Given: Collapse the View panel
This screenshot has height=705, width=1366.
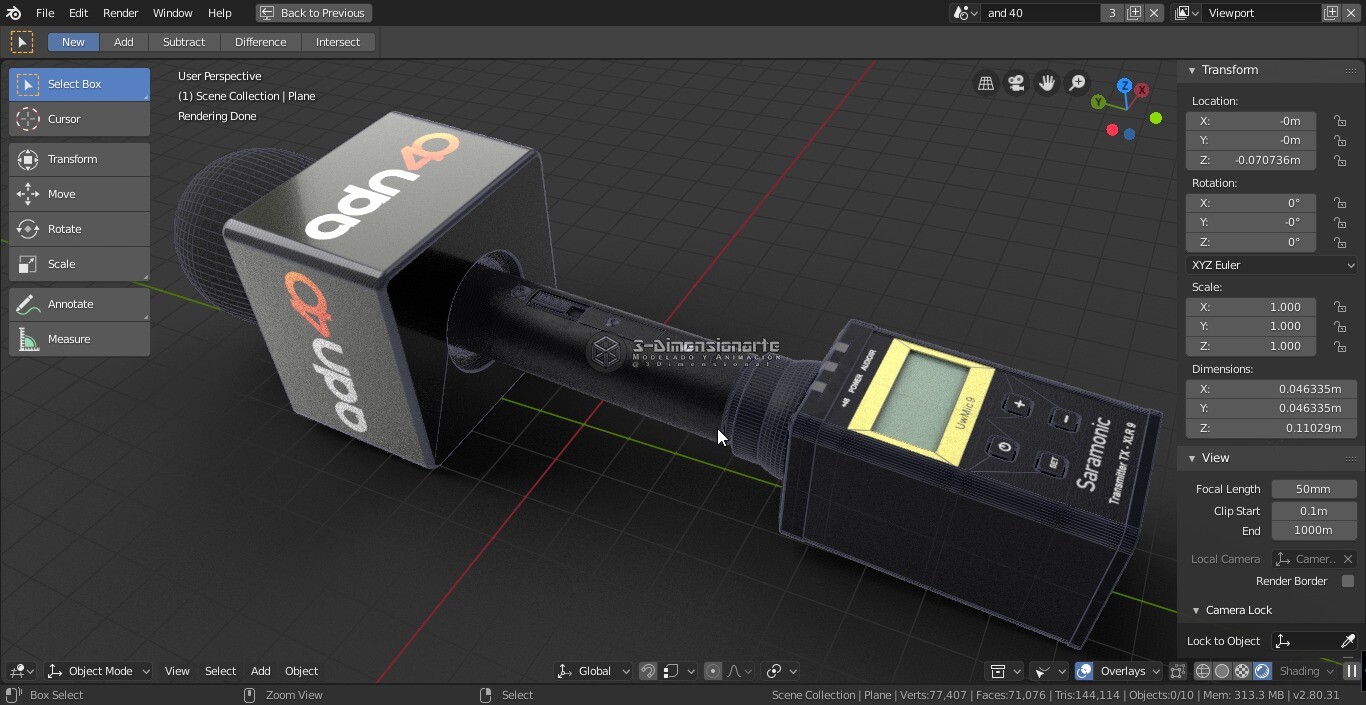Looking at the screenshot, I should [x=1192, y=458].
